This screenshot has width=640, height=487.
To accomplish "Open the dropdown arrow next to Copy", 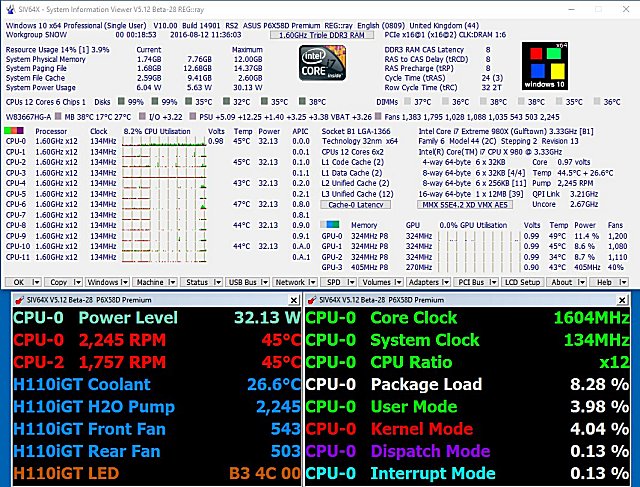I will point(77,282).
